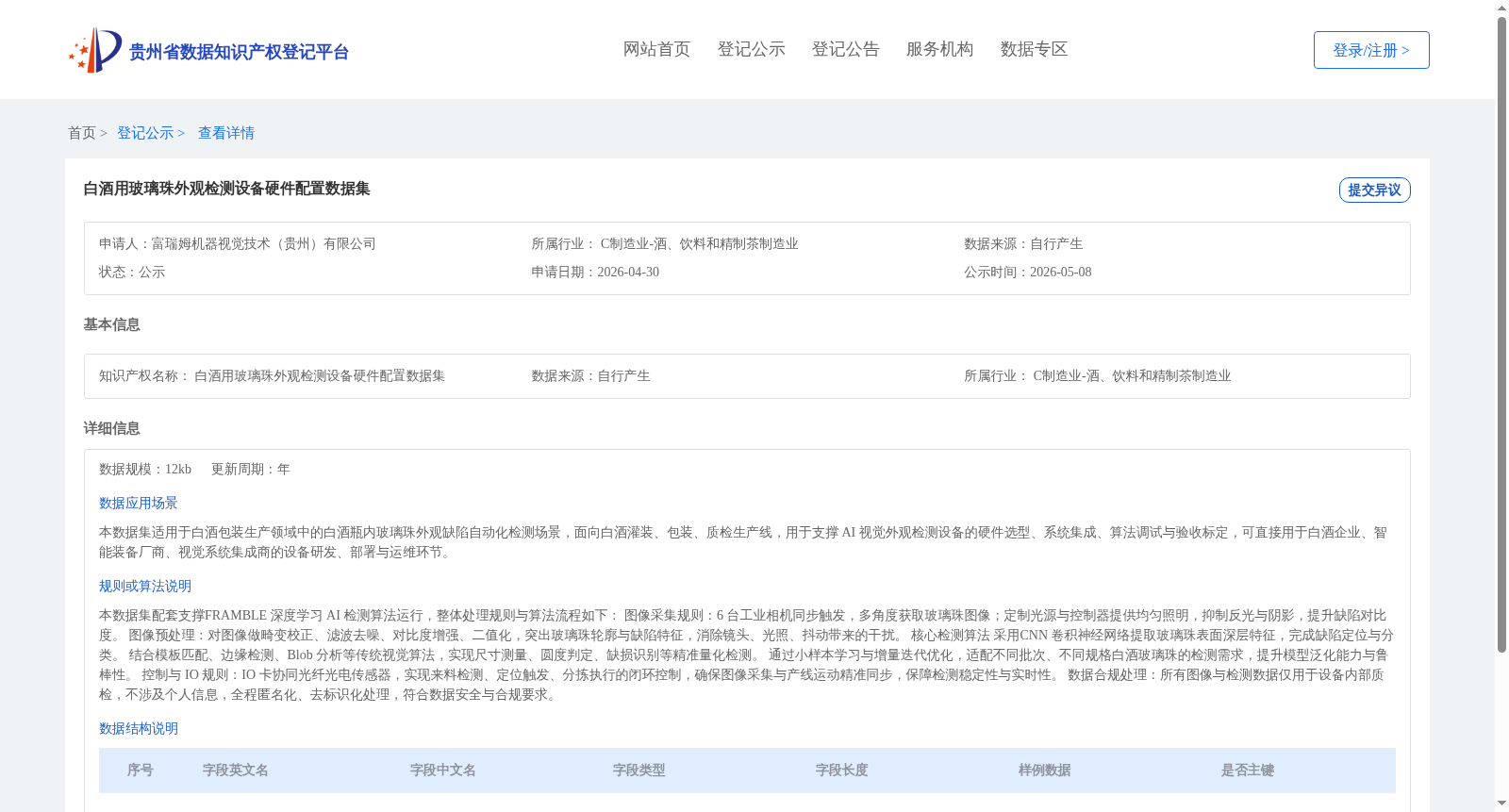Click the vertical scrollbar thumb

point(1501,335)
